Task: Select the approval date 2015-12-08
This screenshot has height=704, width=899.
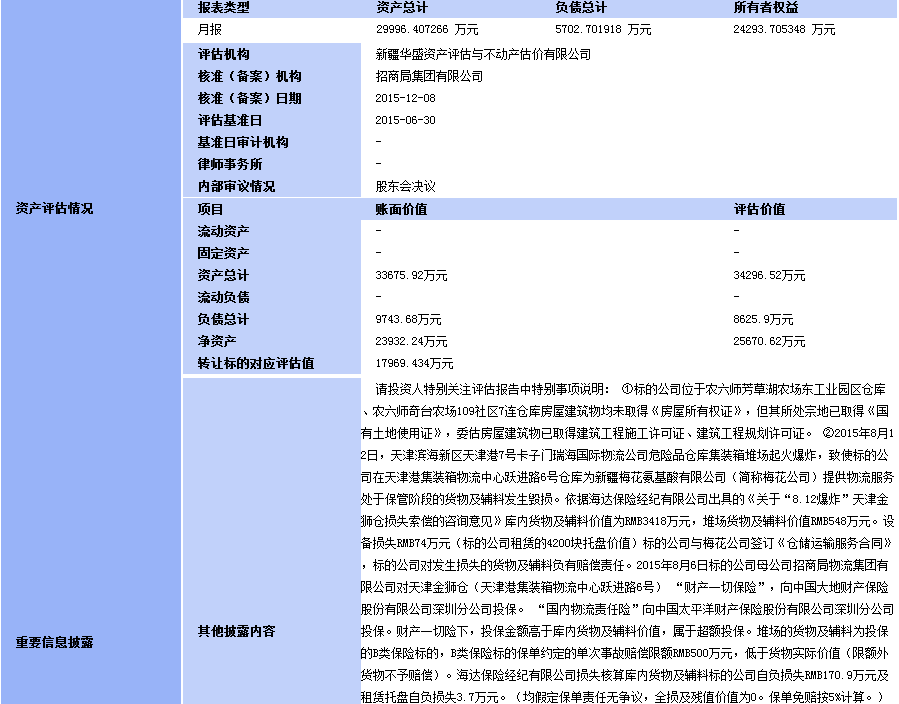Action: (x=405, y=98)
